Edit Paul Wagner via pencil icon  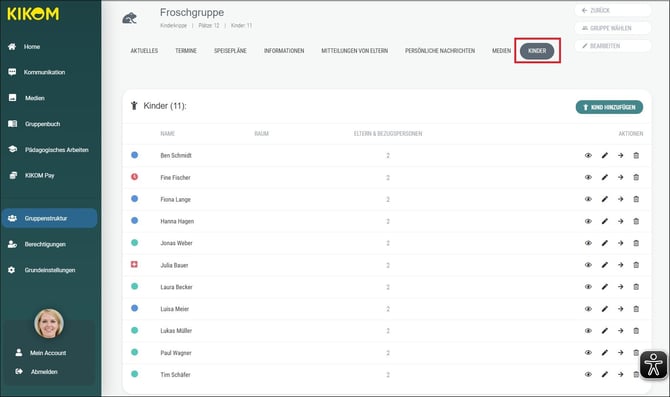(605, 353)
